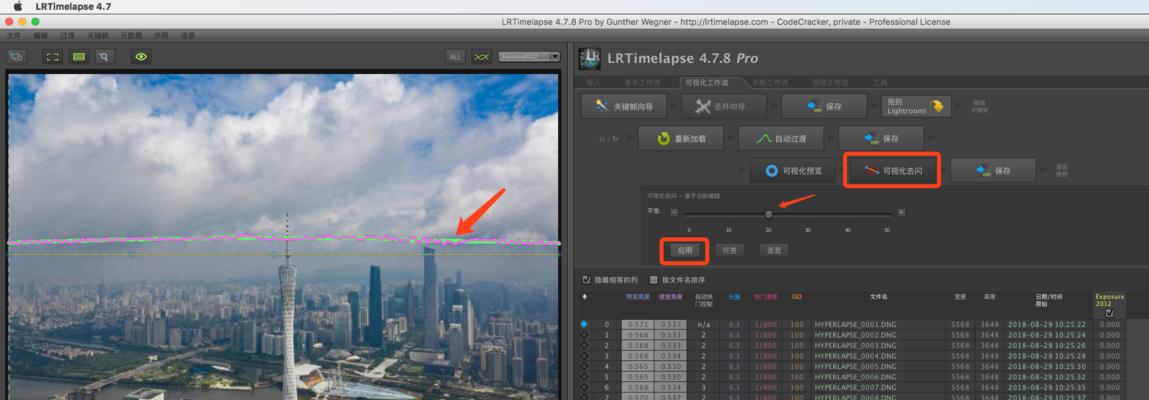Toggle the 隐藏相等的列 checkbox
The image size is (1149, 400).
point(586,280)
